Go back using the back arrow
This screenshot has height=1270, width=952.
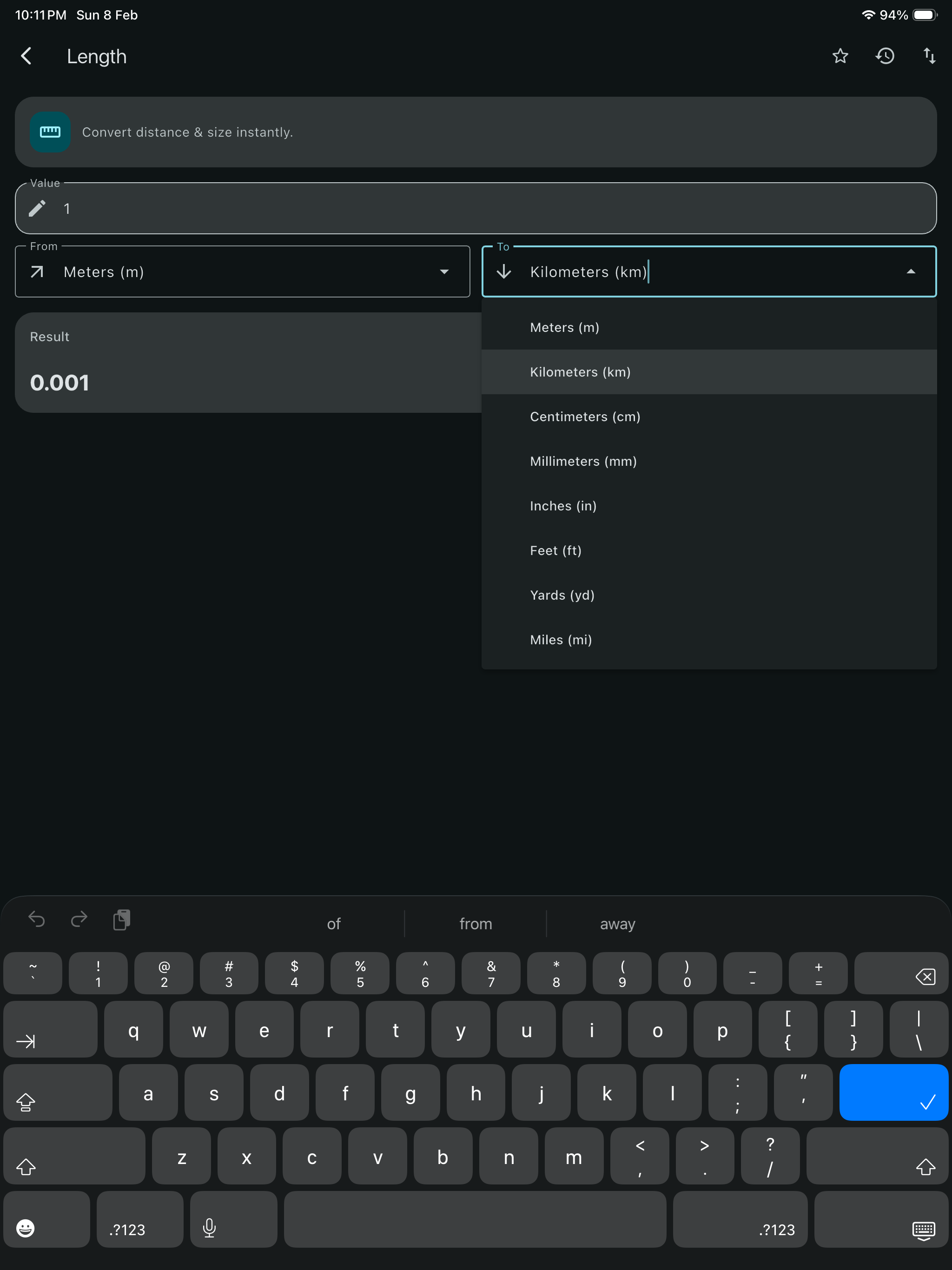pos(26,56)
